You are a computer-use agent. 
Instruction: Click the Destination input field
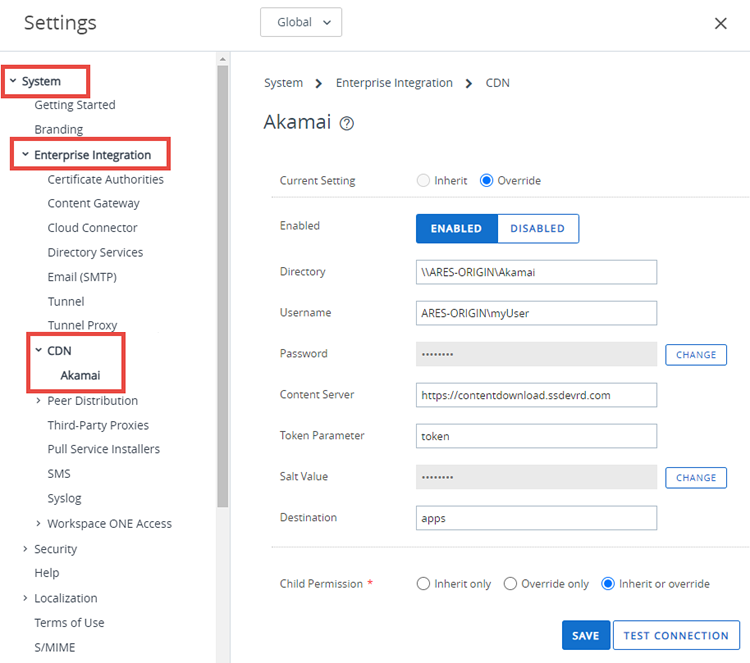click(x=536, y=518)
